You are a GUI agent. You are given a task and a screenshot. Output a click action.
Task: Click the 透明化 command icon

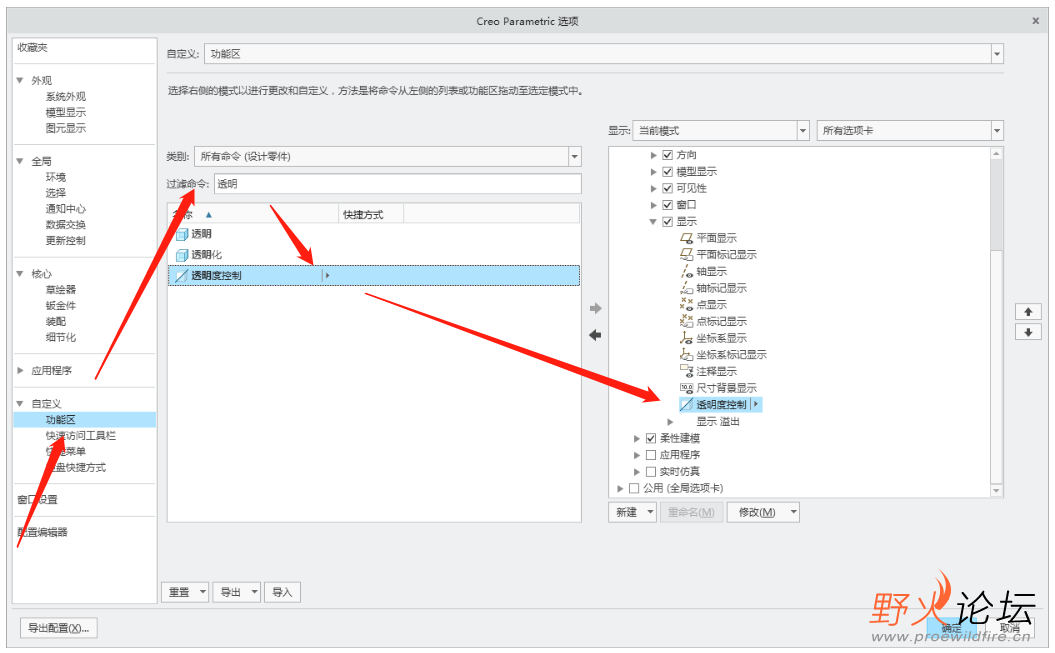pyautogui.click(x=182, y=255)
